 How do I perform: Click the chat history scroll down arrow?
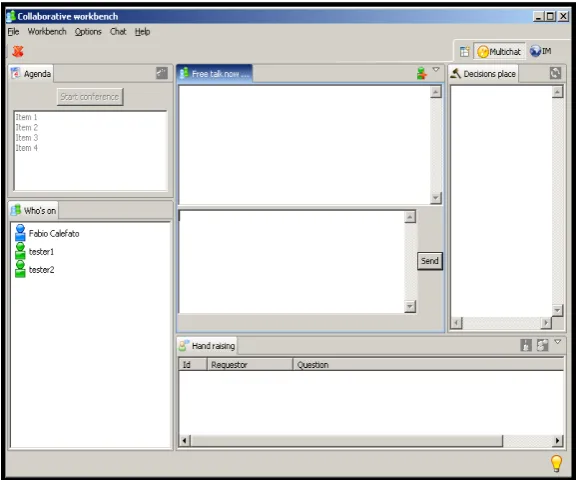pyautogui.click(x=436, y=198)
